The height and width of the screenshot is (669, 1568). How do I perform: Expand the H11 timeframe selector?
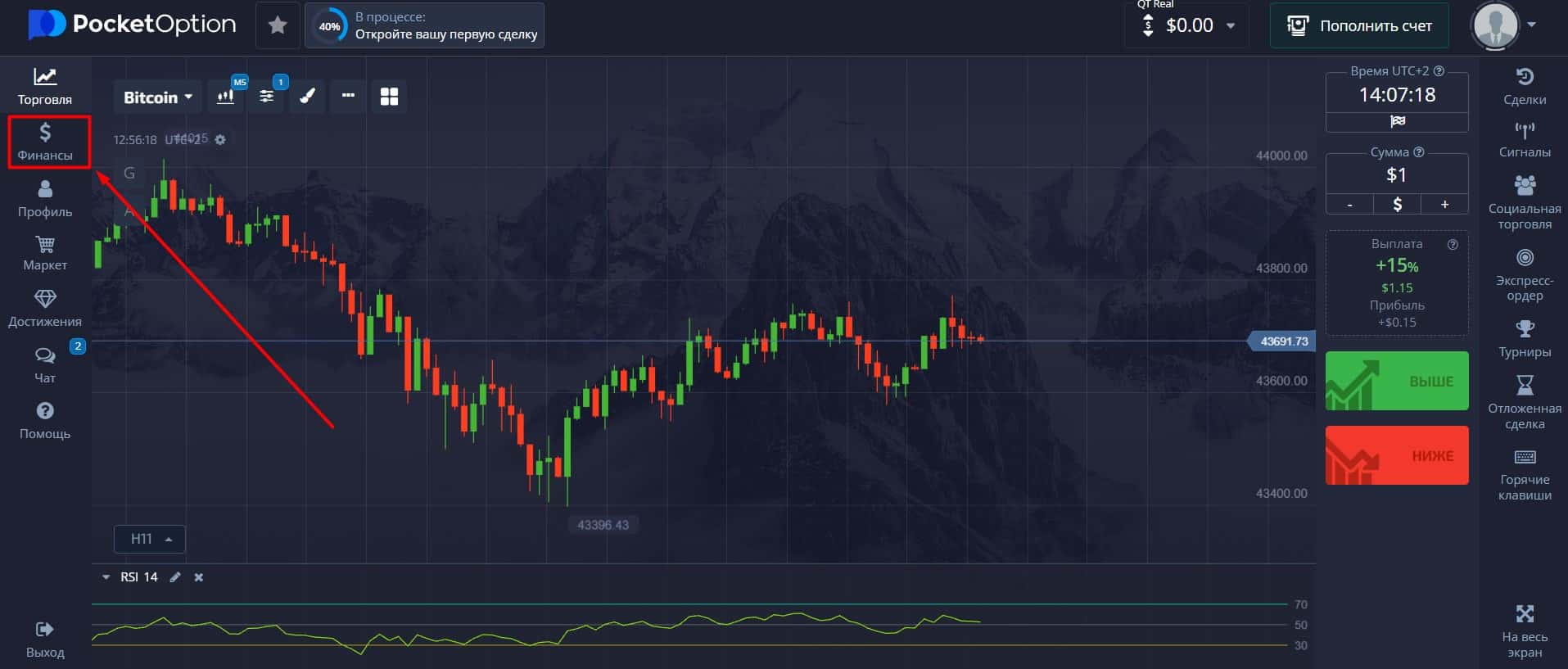click(150, 539)
